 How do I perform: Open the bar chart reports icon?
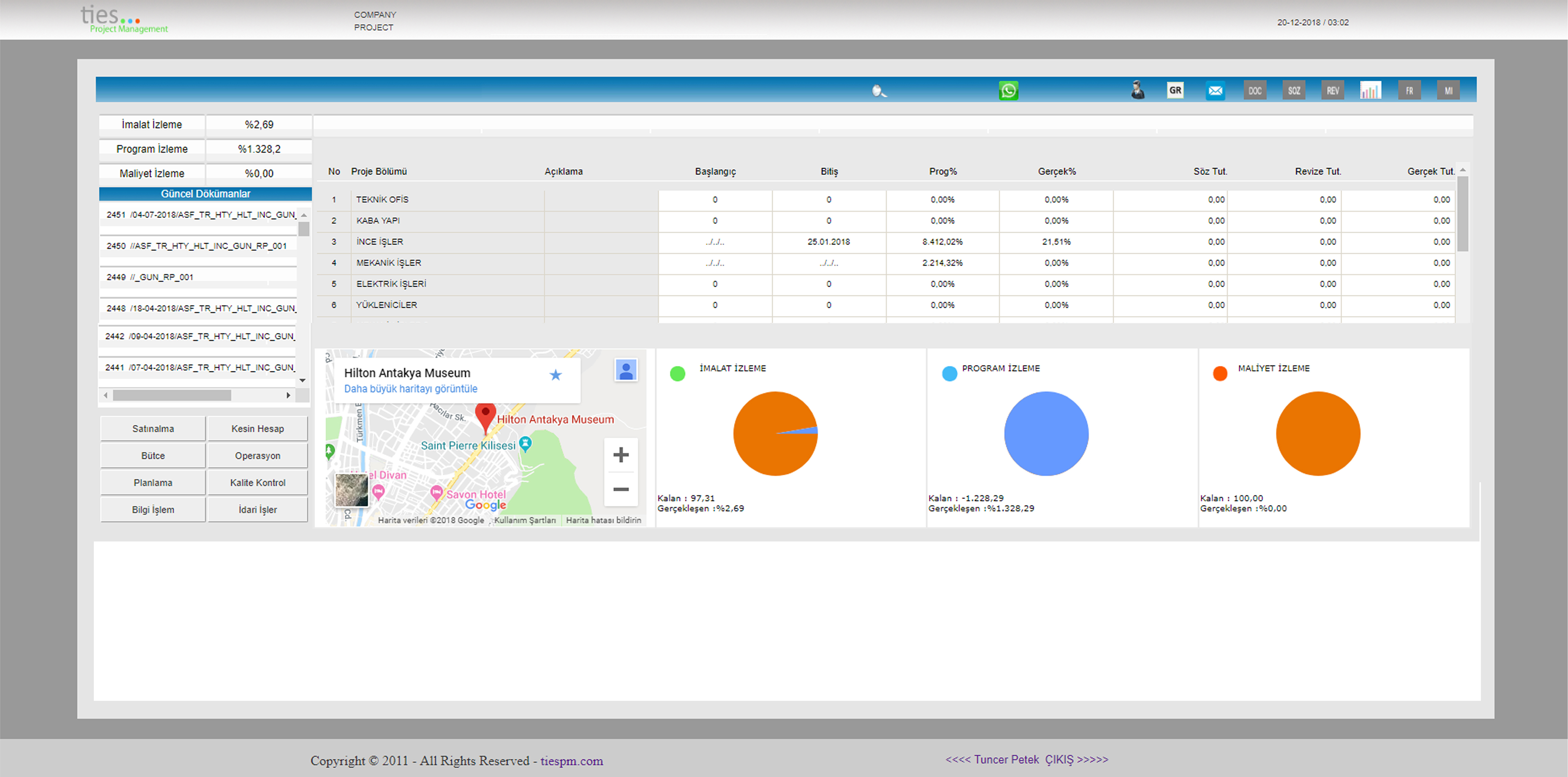[1371, 91]
